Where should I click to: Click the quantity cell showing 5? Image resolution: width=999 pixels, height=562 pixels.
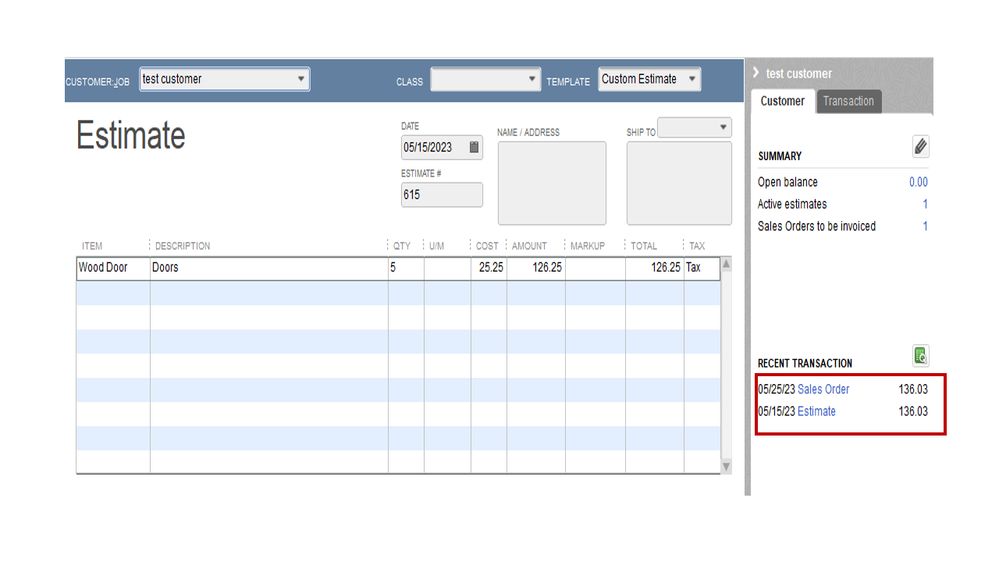[x=406, y=268]
